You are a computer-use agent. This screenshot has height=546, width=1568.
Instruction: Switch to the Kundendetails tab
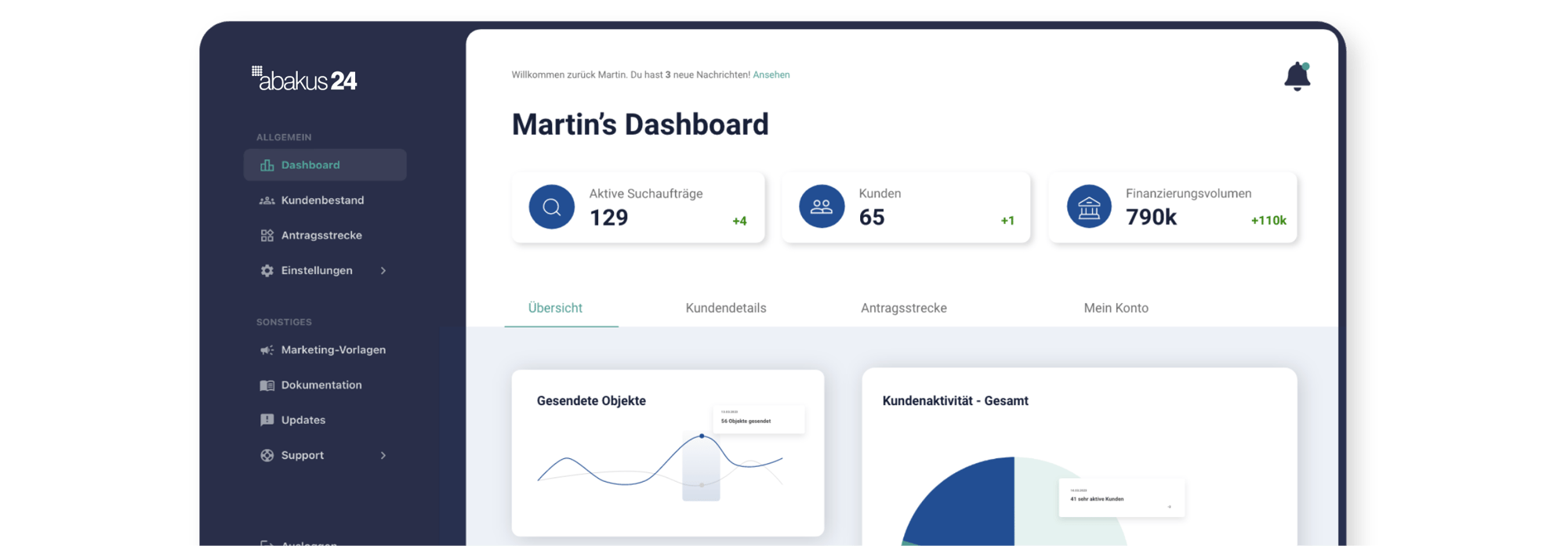tap(725, 308)
